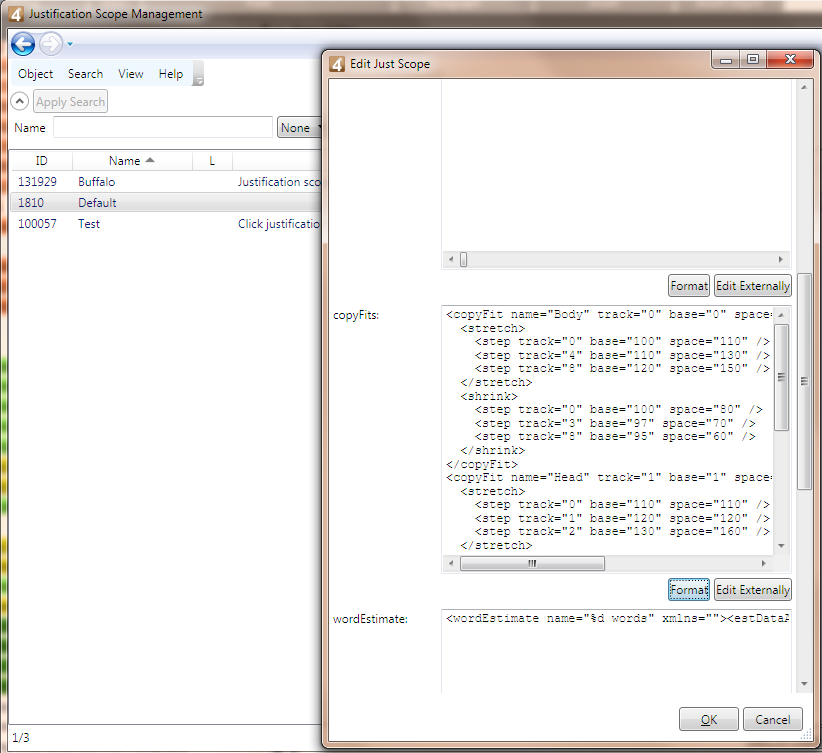Select the Default row
Viewport: 822px width, 753px height.
pos(166,203)
